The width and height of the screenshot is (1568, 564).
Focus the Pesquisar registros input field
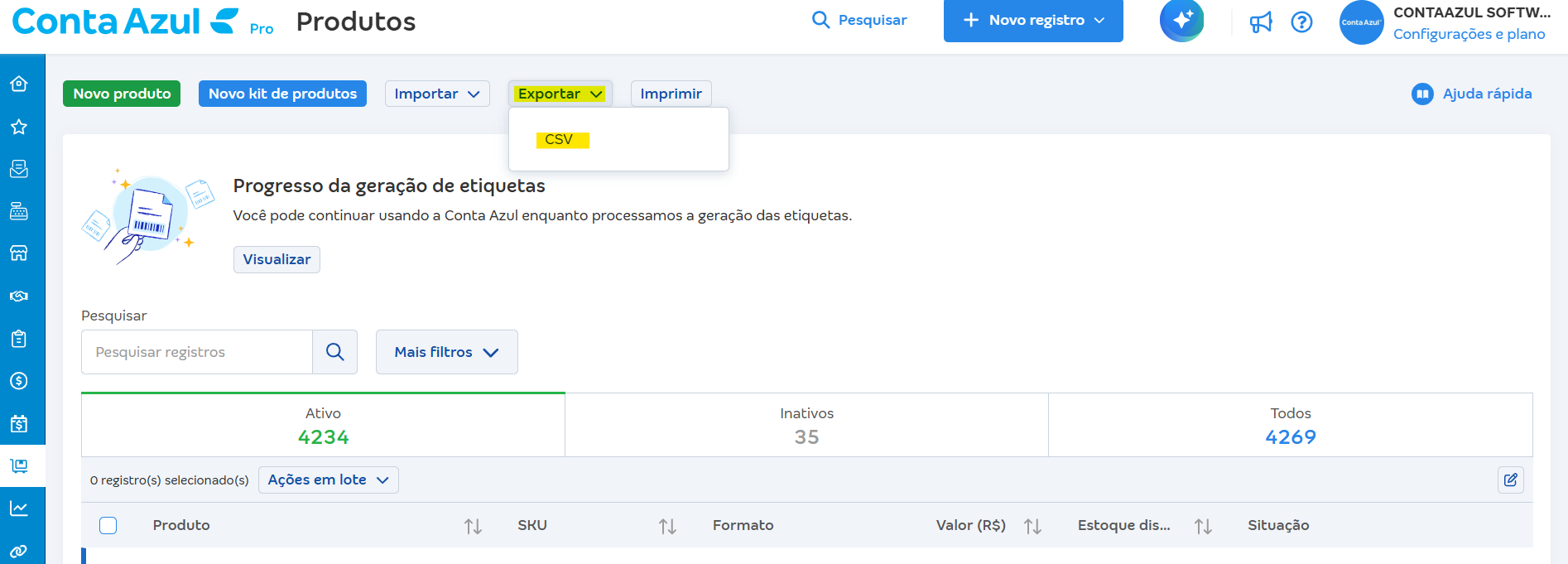(x=197, y=352)
